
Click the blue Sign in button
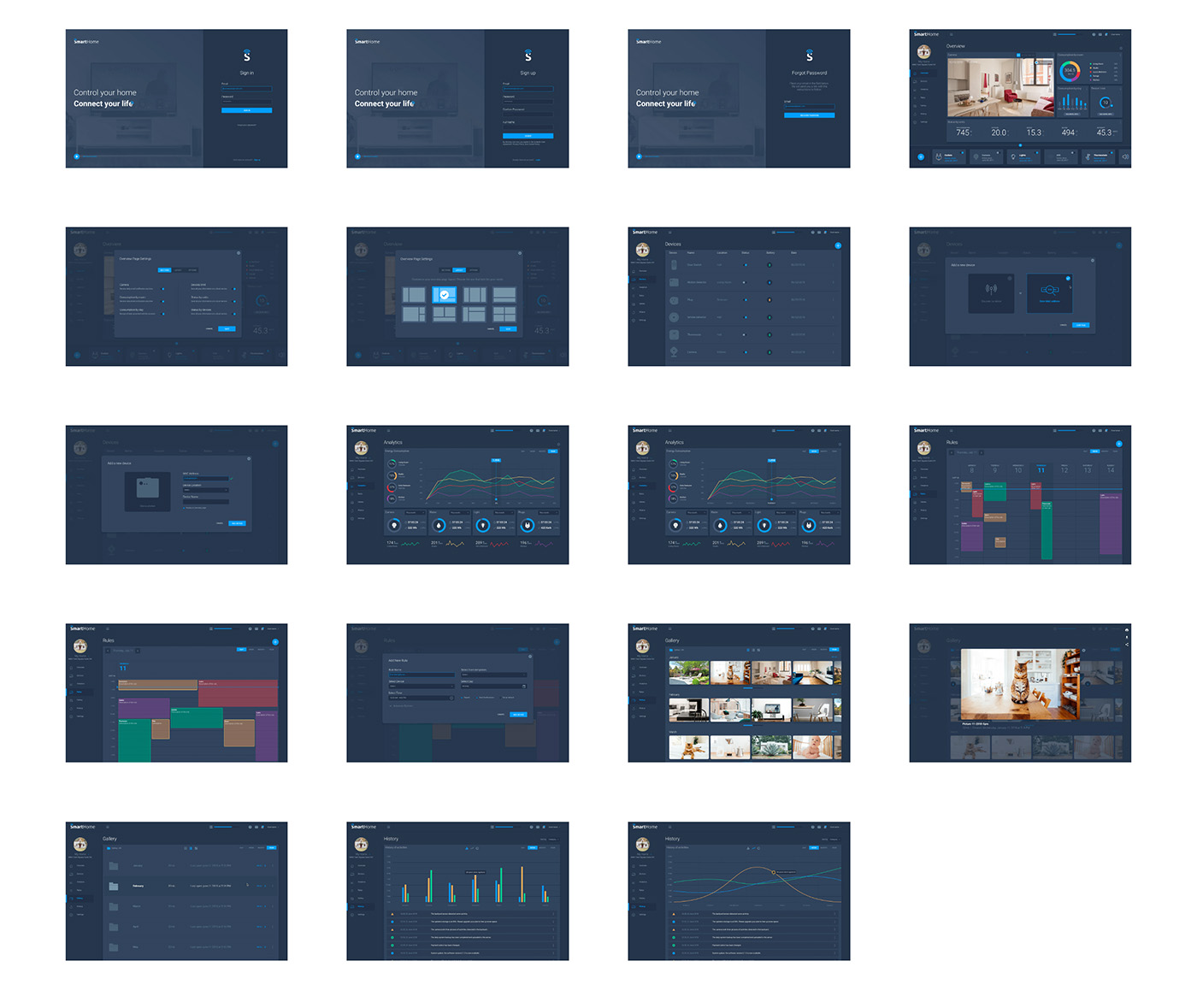[x=246, y=110]
